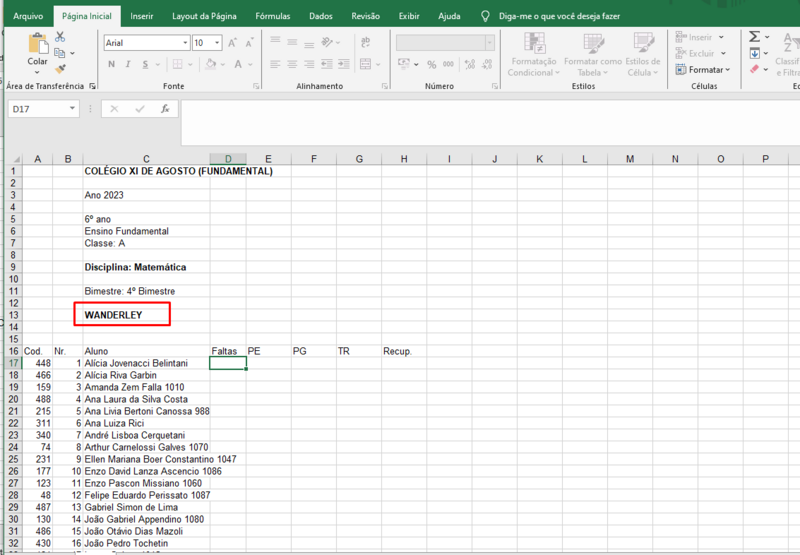Open the Name Box dropdown arrow

coord(72,108)
